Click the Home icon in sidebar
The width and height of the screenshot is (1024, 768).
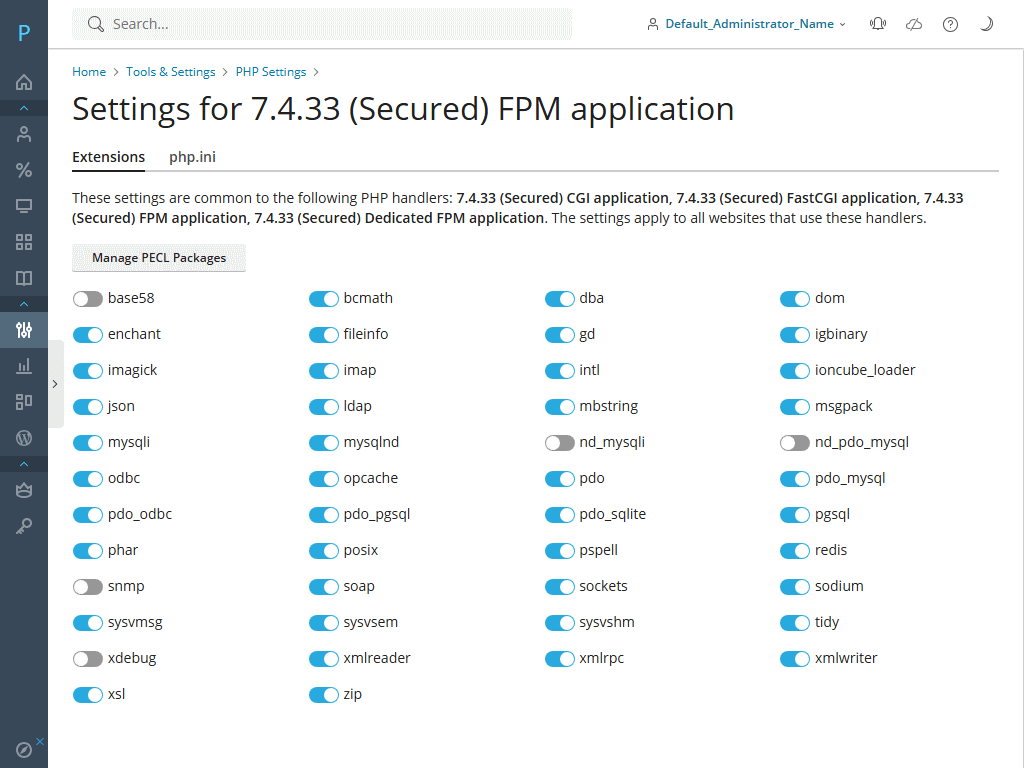[x=24, y=82]
